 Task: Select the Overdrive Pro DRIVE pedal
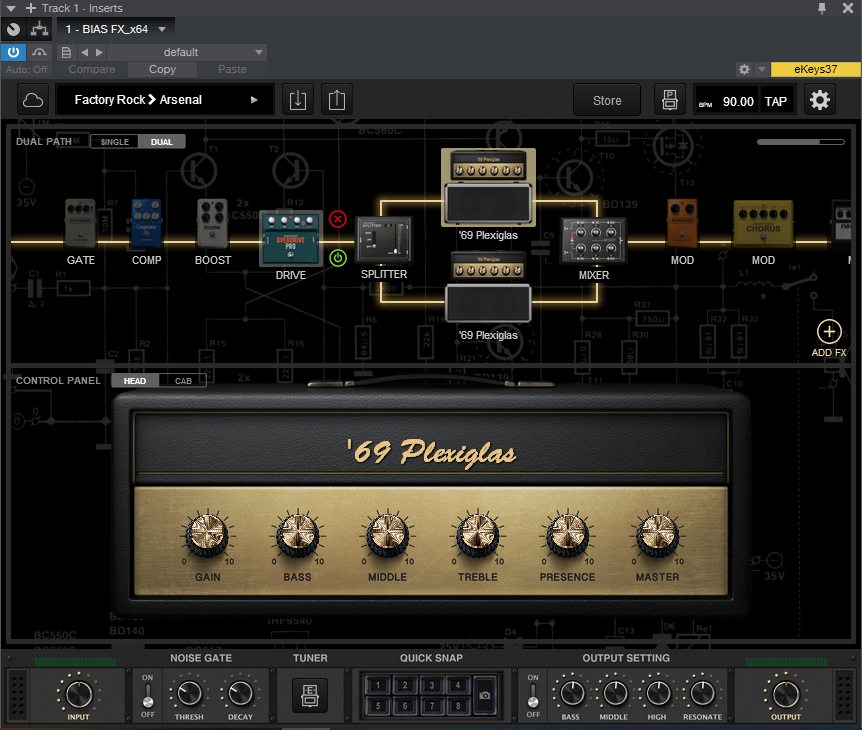pyautogui.click(x=291, y=238)
